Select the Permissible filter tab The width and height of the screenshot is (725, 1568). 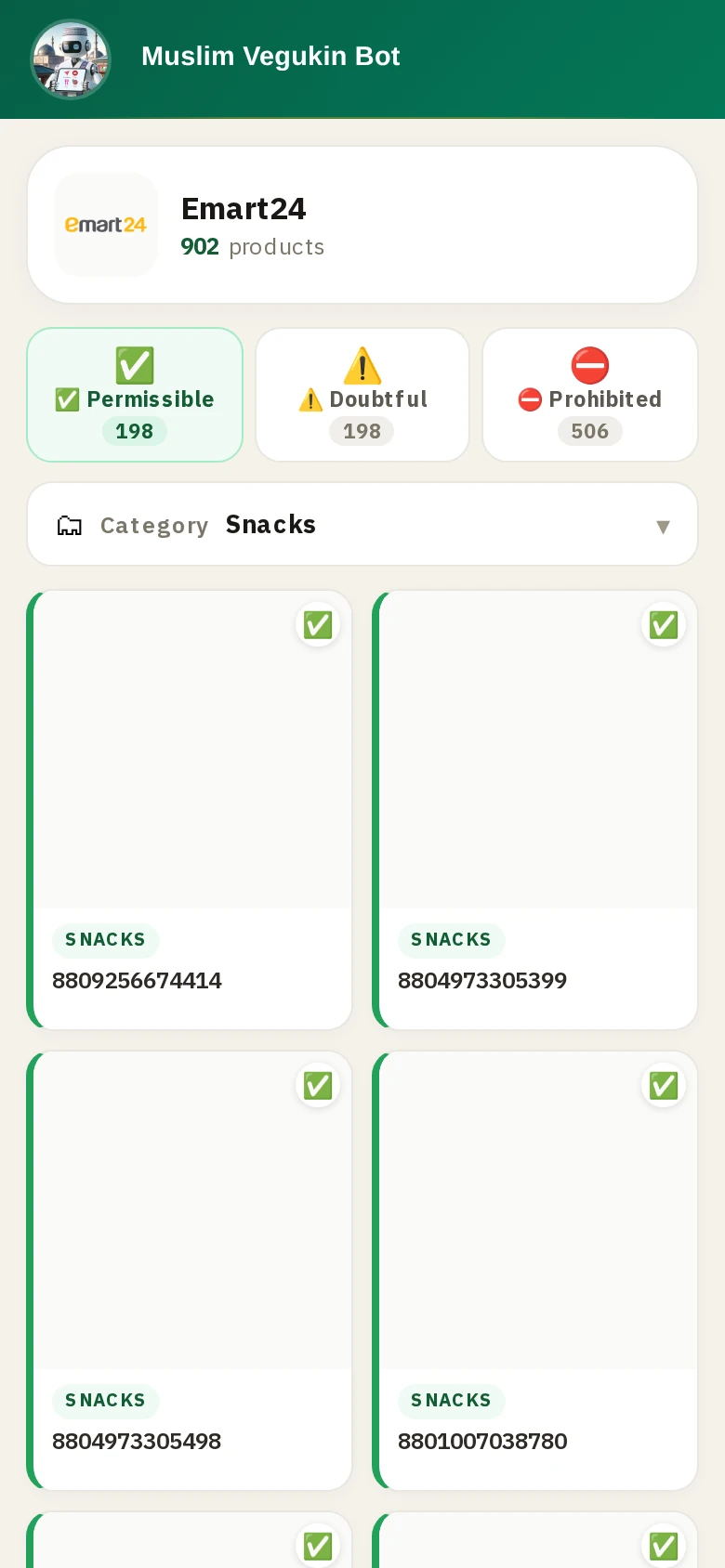pyautogui.click(x=135, y=395)
